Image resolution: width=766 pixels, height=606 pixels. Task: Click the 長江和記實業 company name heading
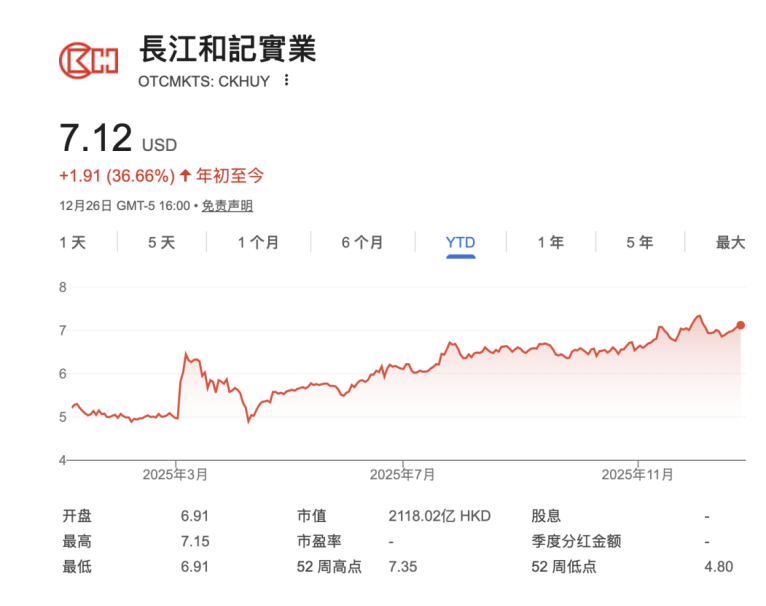coord(227,48)
